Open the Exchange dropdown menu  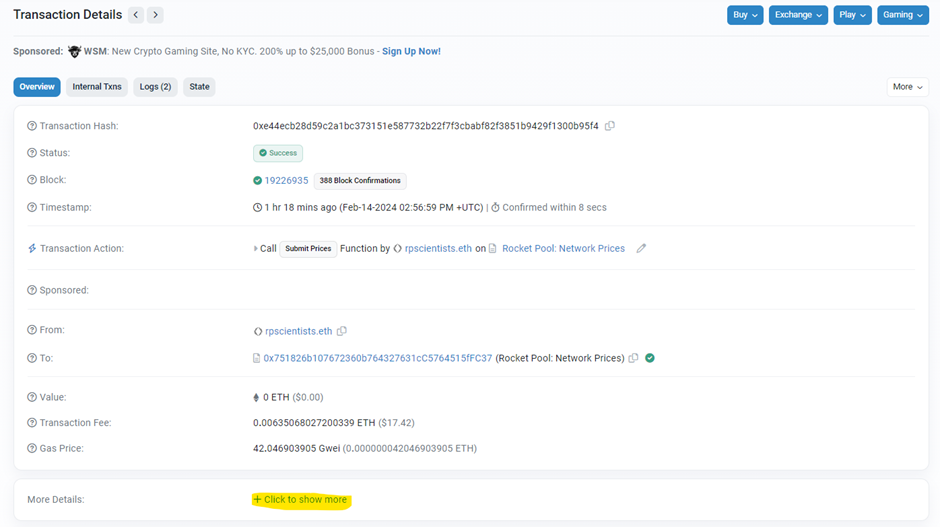pos(797,15)
